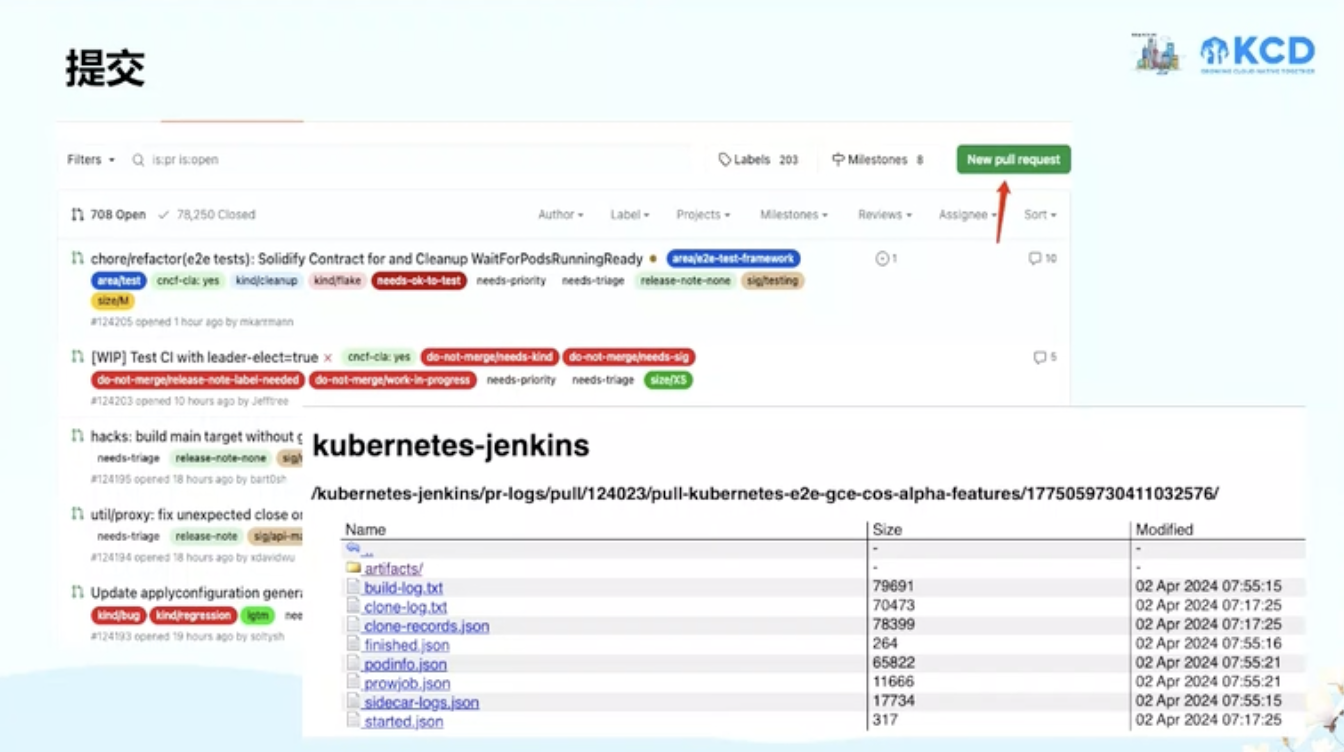Click the sig/testing label
Viewport: 1344px width, 752px height.
775,281
